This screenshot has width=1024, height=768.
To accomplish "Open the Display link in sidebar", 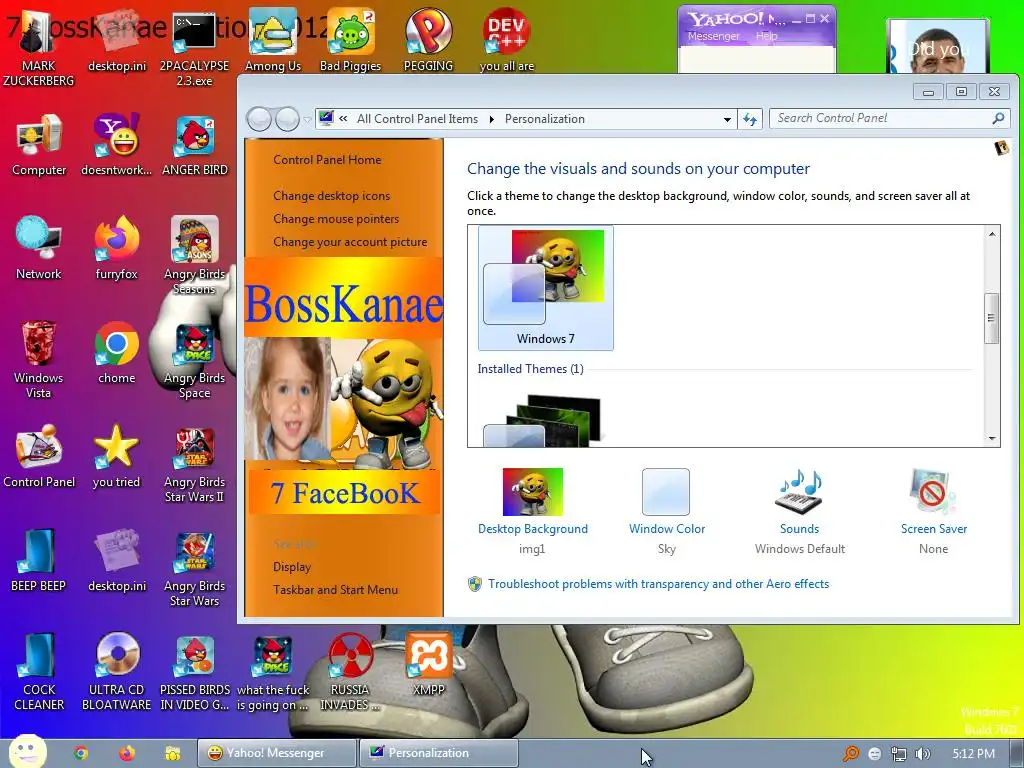I will point(292,567).
